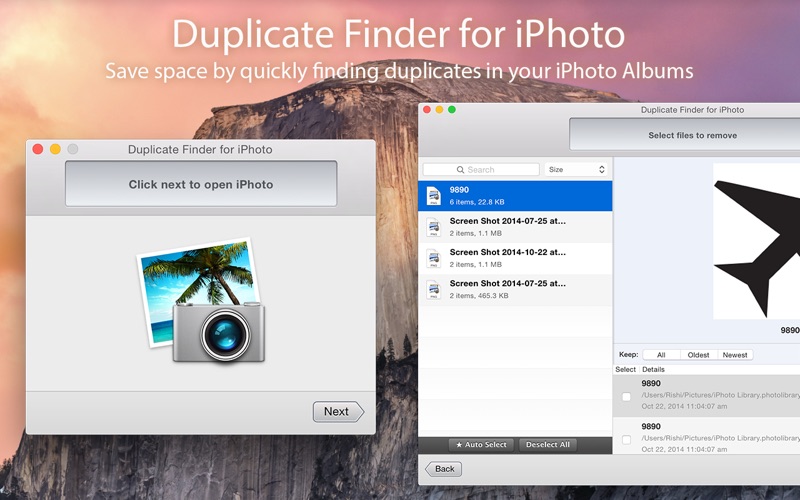
Task: Click the 'Click next to open iPhoto' banner
Action: [201, 184]
